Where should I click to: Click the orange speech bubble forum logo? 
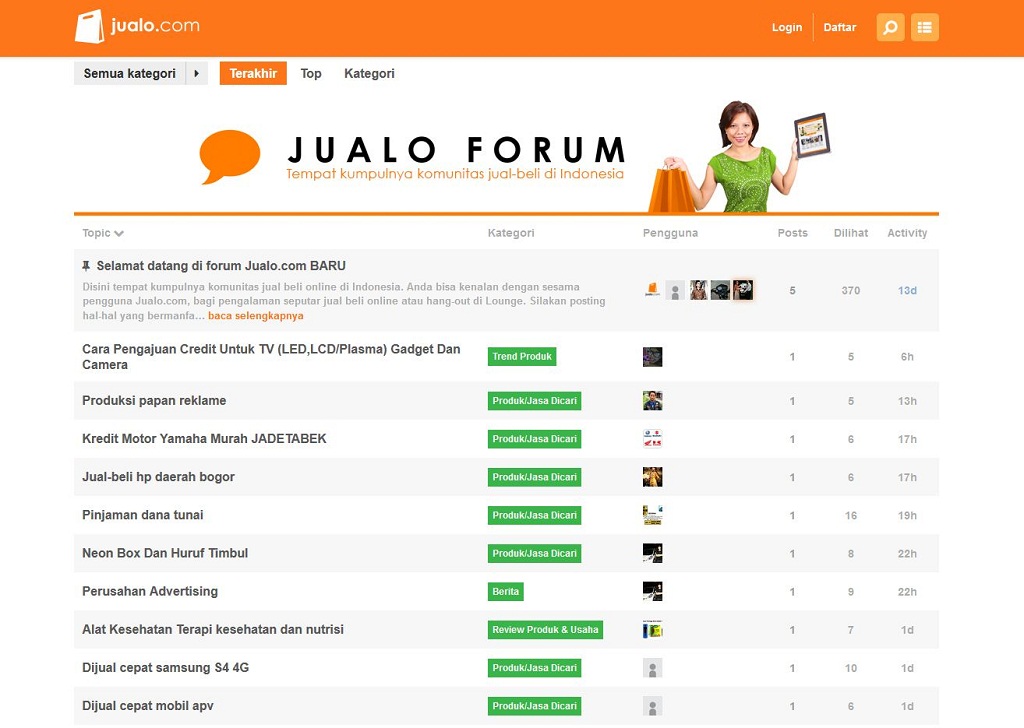tap(229, 157)
